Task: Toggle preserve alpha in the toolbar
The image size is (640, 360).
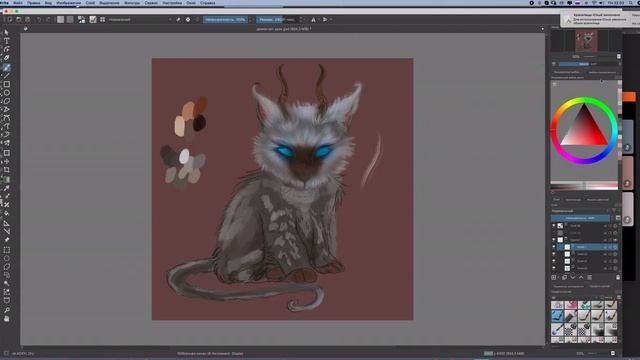Action: [188, 19]
